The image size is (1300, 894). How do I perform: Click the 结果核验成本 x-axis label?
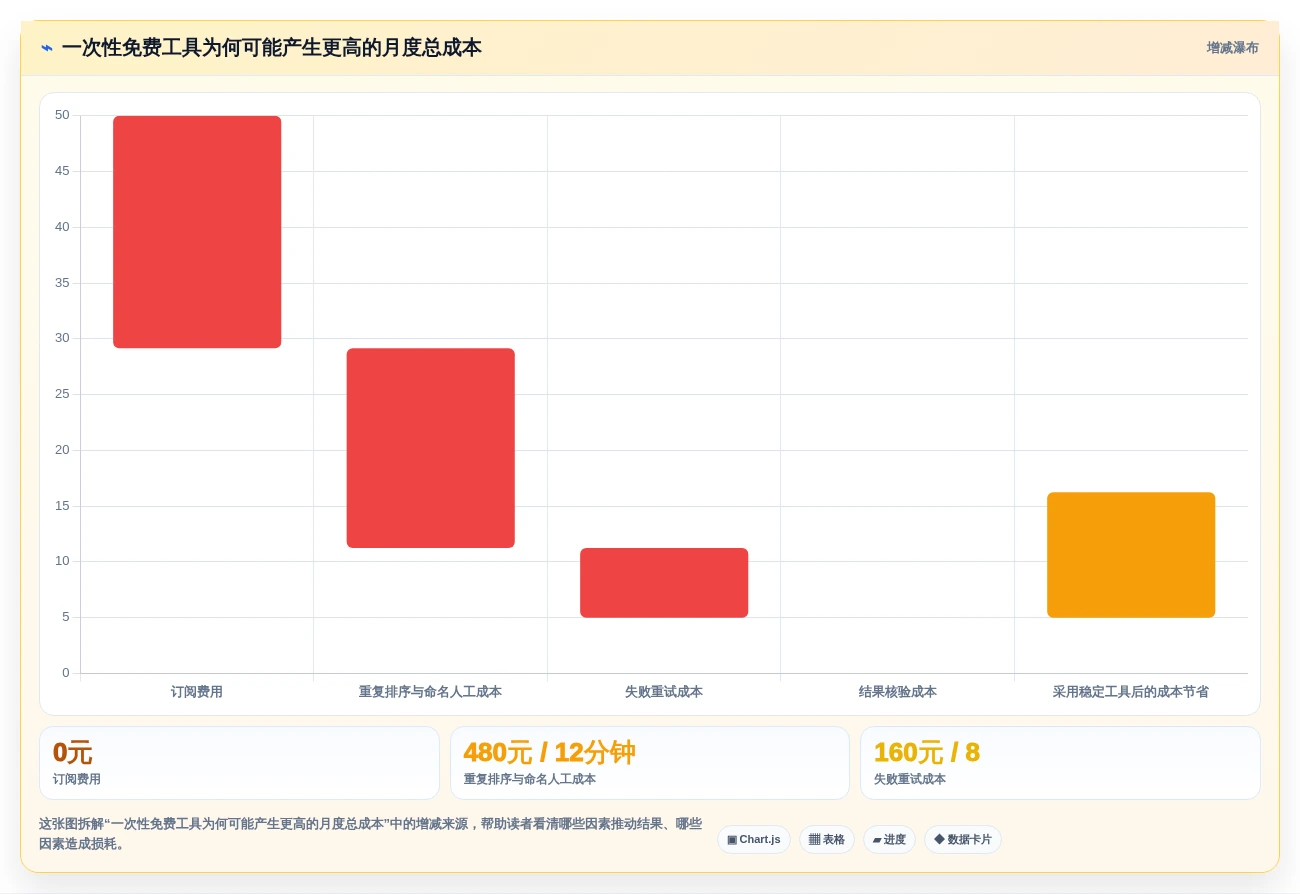(898, 692)
